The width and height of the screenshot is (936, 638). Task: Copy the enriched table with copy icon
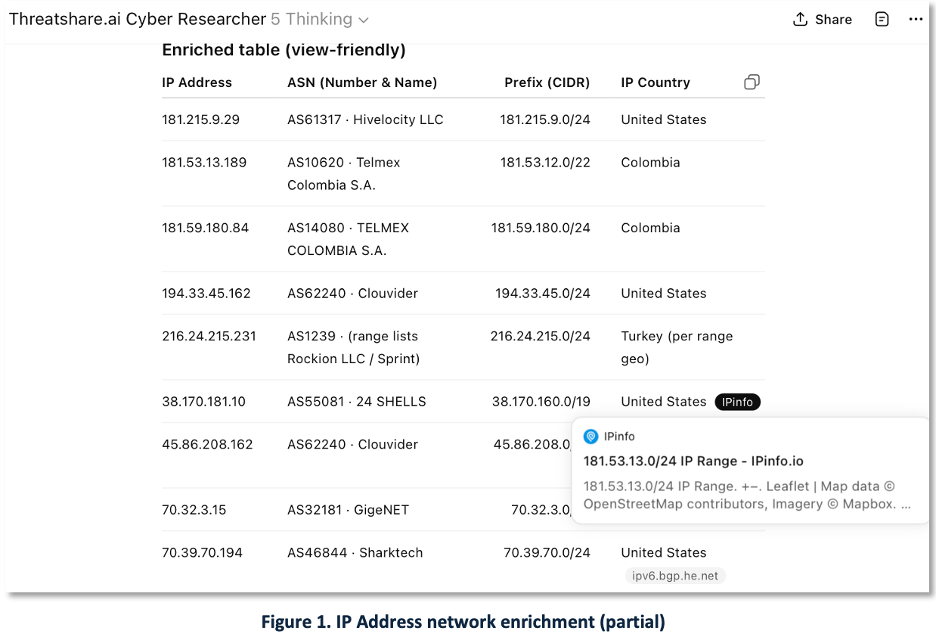pos(752,82)
